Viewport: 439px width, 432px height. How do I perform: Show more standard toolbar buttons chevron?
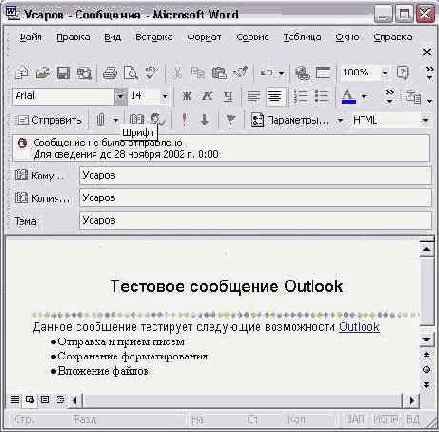(429, 73)
